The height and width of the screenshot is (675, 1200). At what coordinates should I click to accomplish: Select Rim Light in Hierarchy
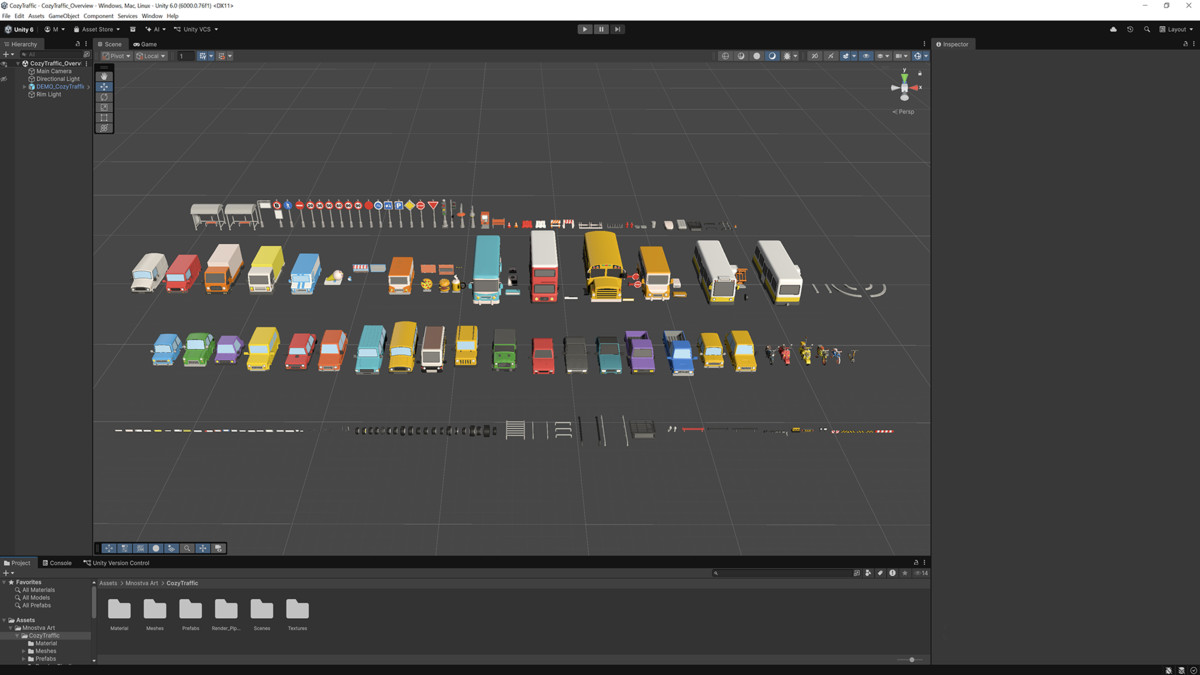tap(48, 95)
